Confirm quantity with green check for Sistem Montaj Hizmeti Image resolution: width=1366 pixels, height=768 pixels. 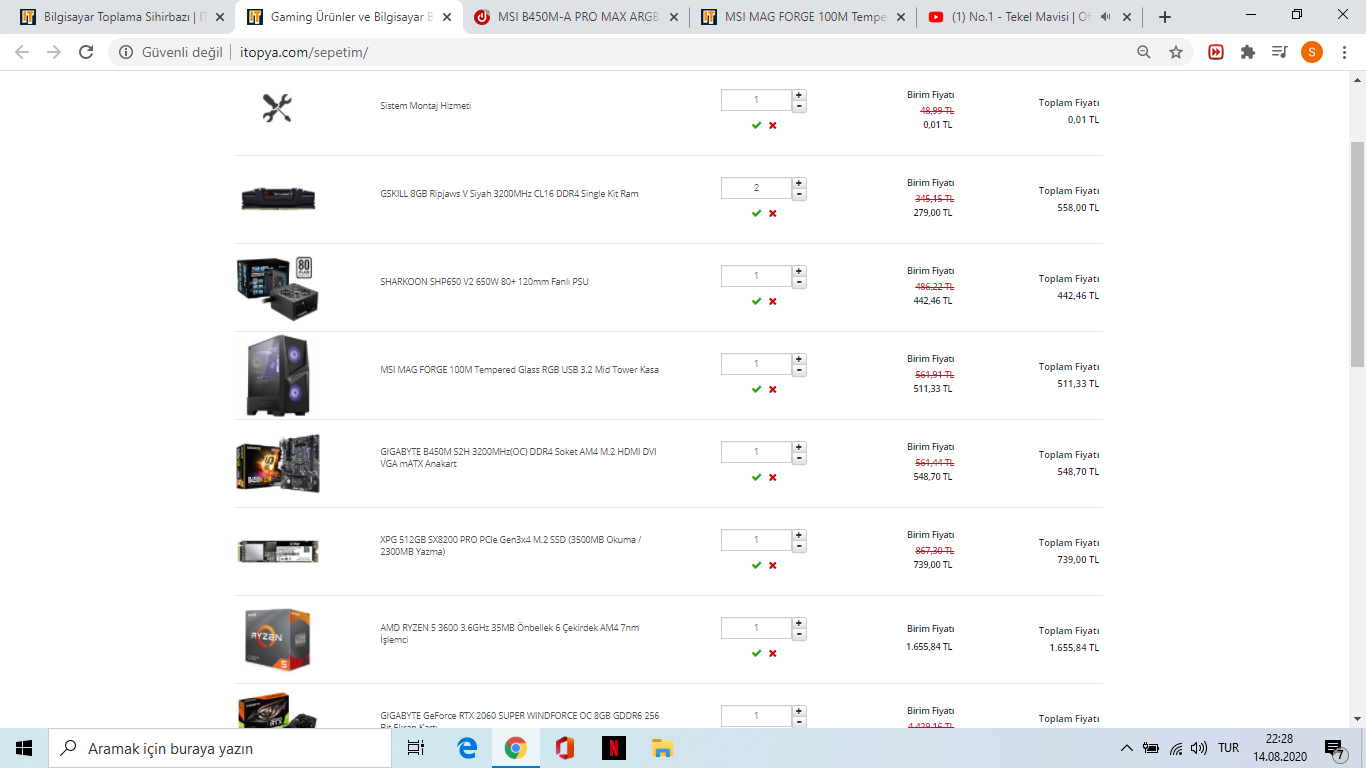pyautogui.click(x=756, y=125)
